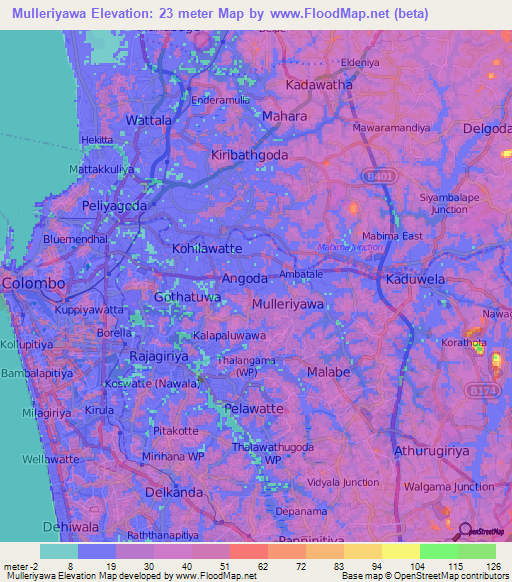
Task: Click the Thalawathugoda WP label
Action: [273, 454]
